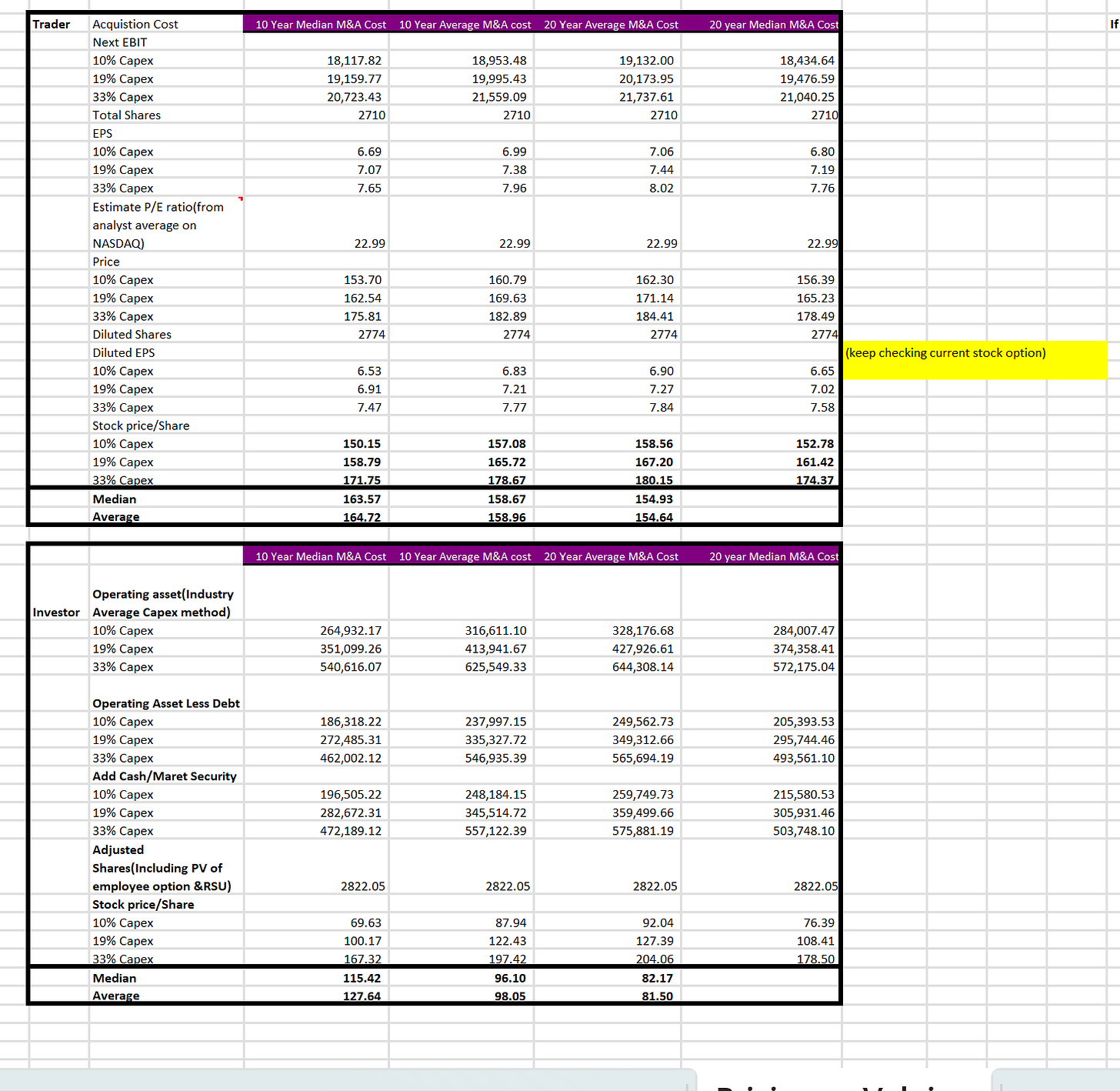Click the cell showing 19,132.00
The height and width of the screenshot is (1091, 1120).
(x=646, y=61)
